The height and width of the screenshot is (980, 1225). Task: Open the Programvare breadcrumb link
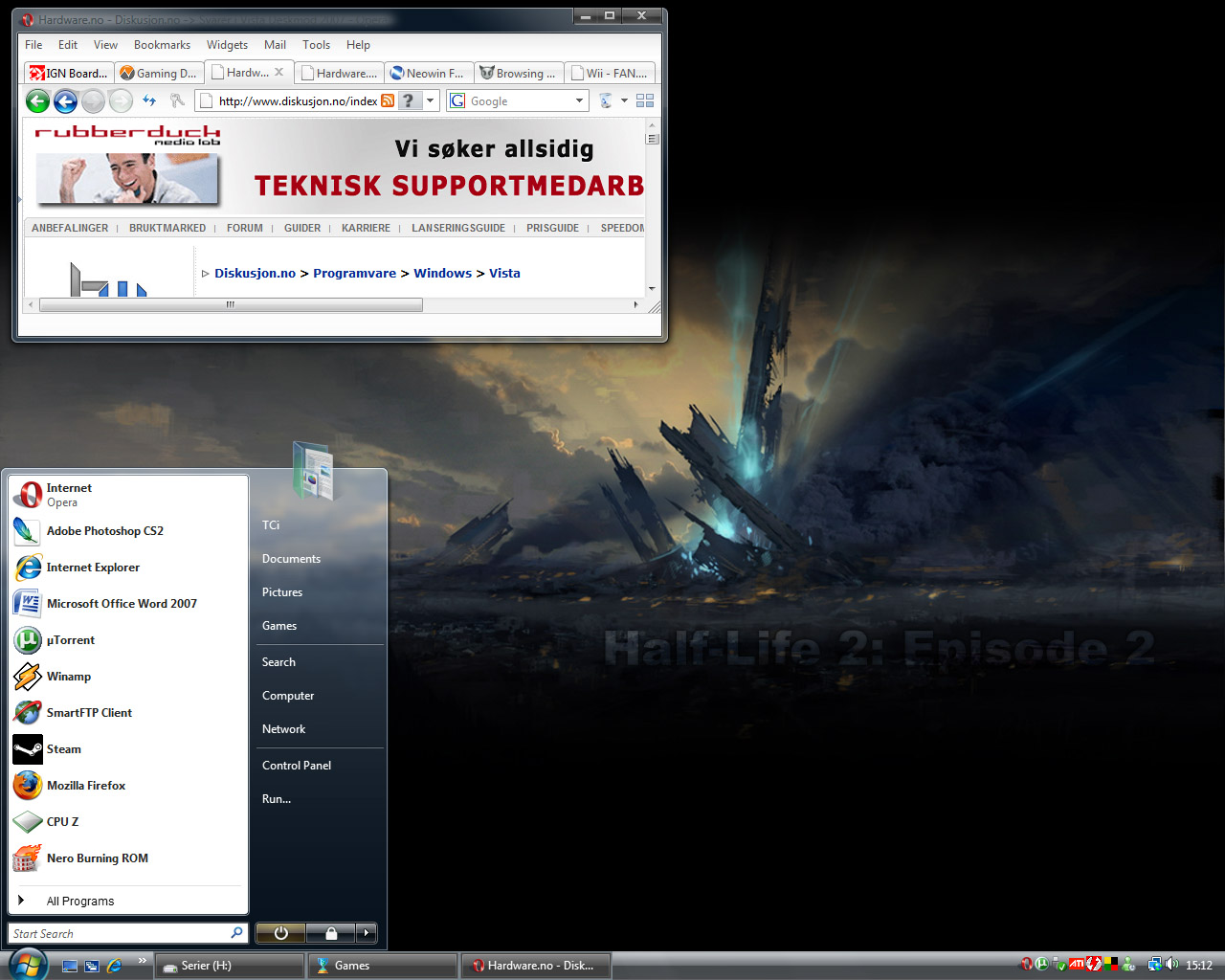354,274
